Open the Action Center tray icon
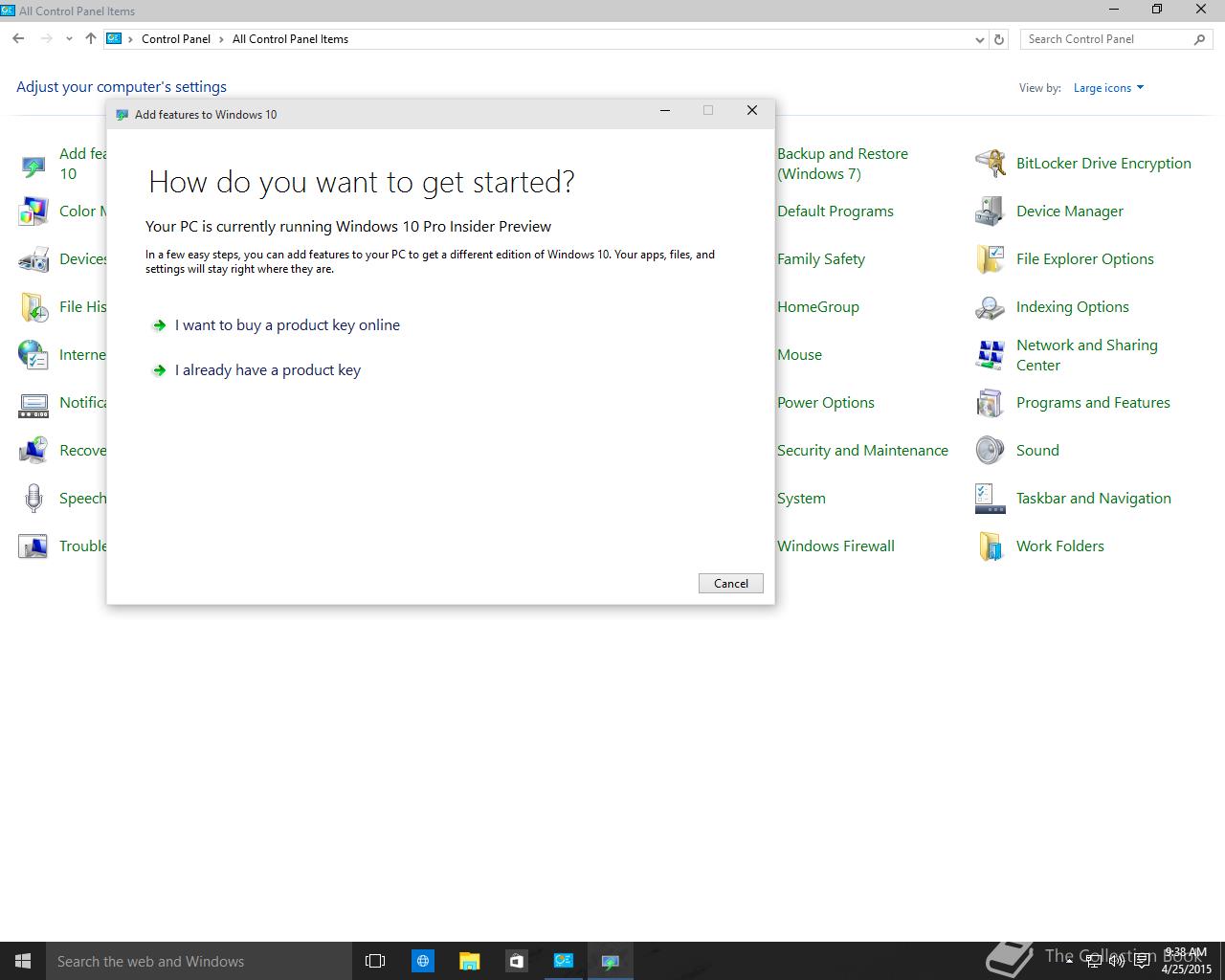This screenshot has height=980, width=1225. pyautogui.click(x=1141, y=961)
